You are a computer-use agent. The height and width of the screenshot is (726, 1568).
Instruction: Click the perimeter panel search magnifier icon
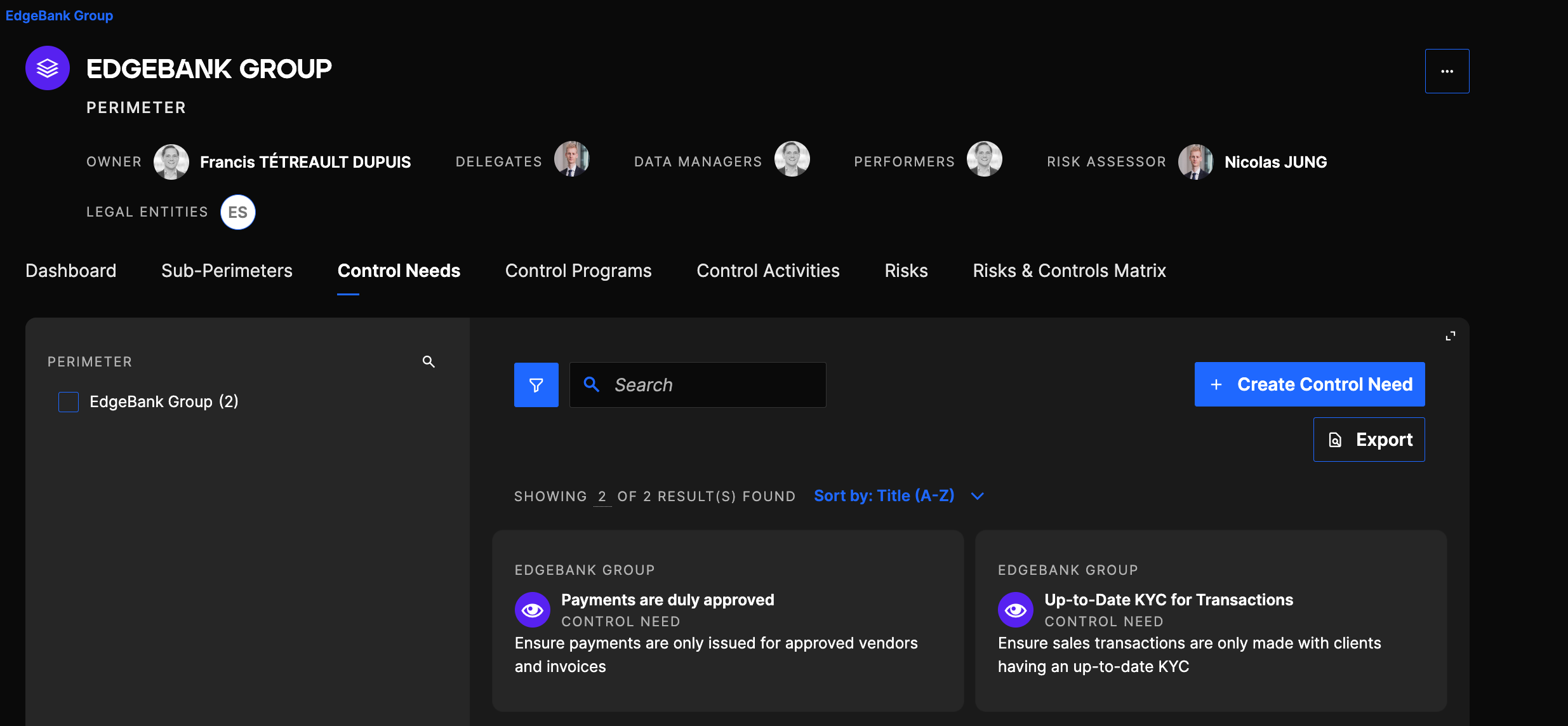[429, 361]
